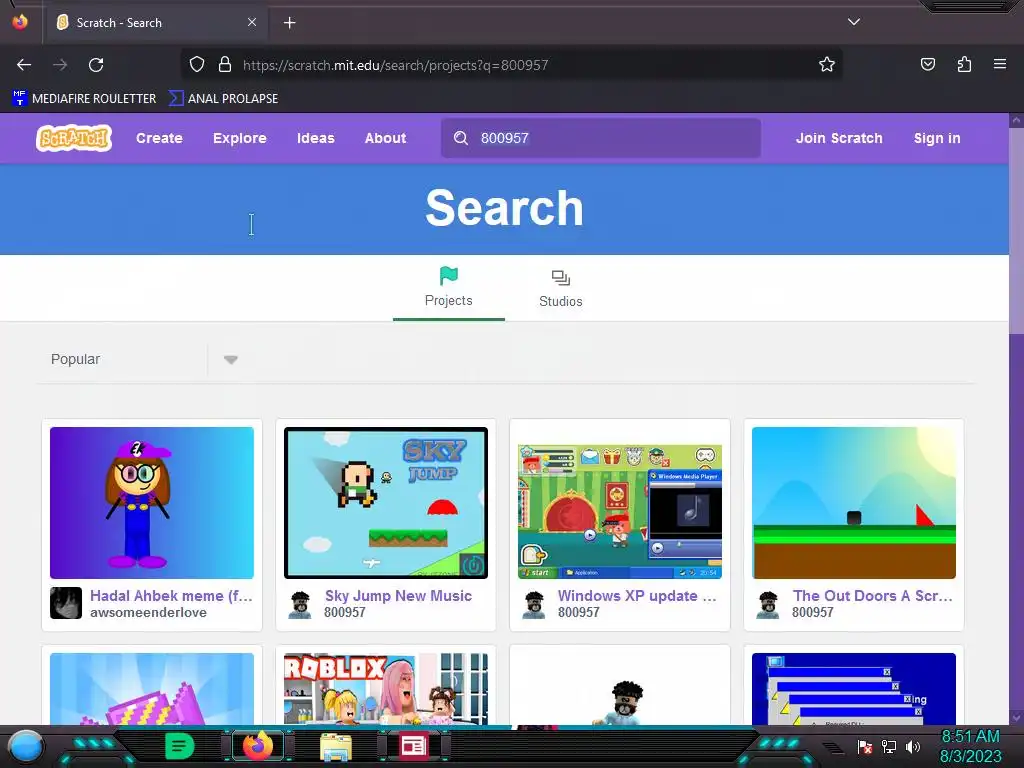Click the Scratch search box with 800957
This screenshot has height=768, width=1024.
click(x=601, y=138)
